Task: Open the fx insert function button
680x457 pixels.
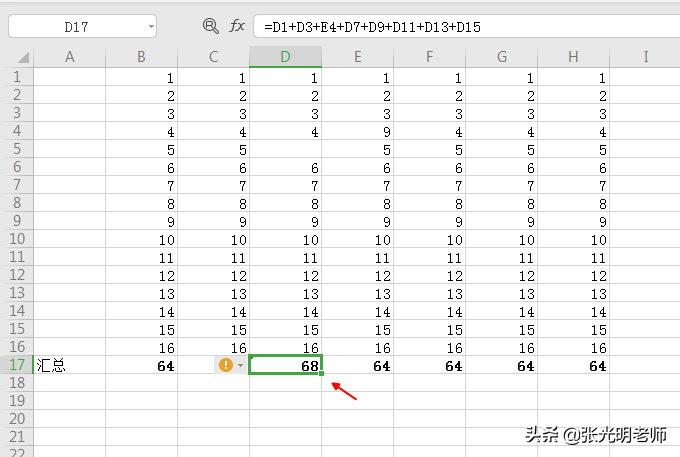Action: 237,26
